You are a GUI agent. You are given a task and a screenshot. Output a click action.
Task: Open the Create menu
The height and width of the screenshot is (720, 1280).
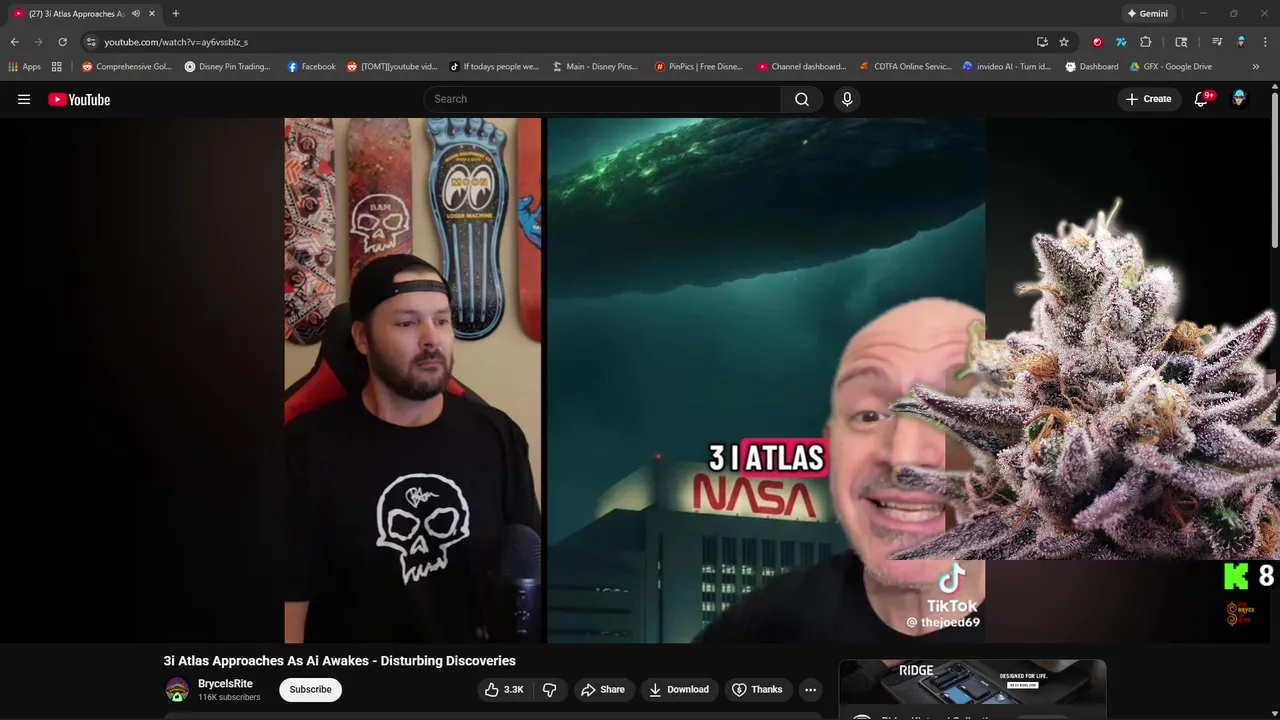pos(1148,99)
